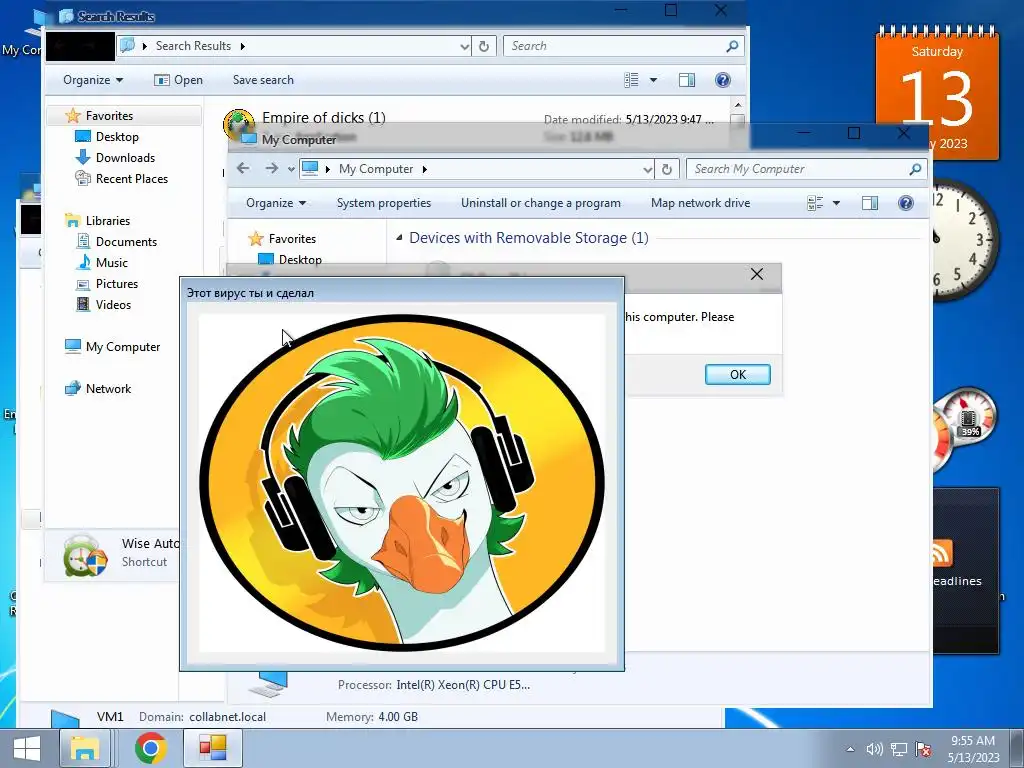Click My Computer breadcrumb in address bar

pyautogui.click(x=376, y=168)
